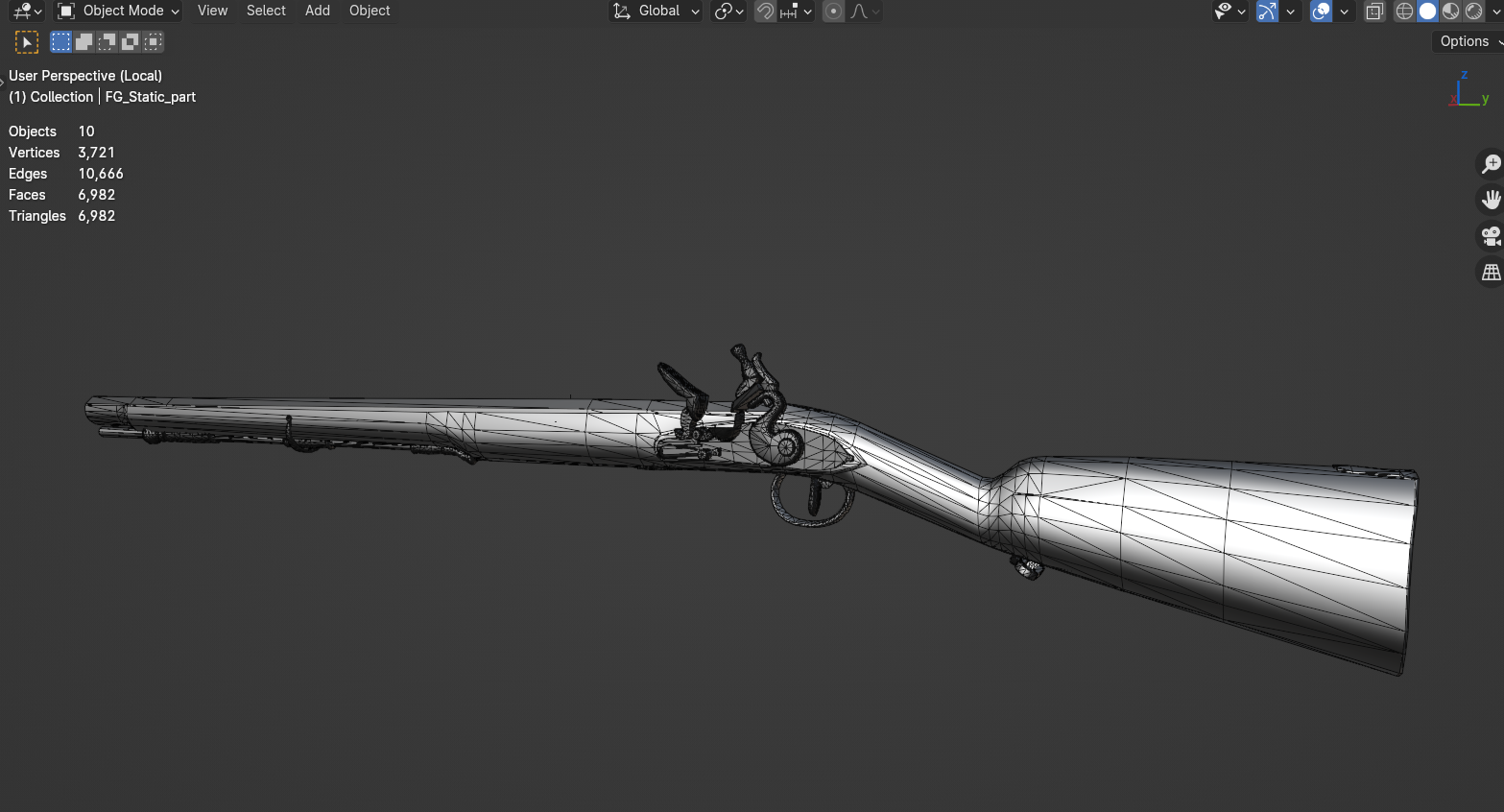Open the View menu
The image size is (1504, 812).
pos(212,12)
